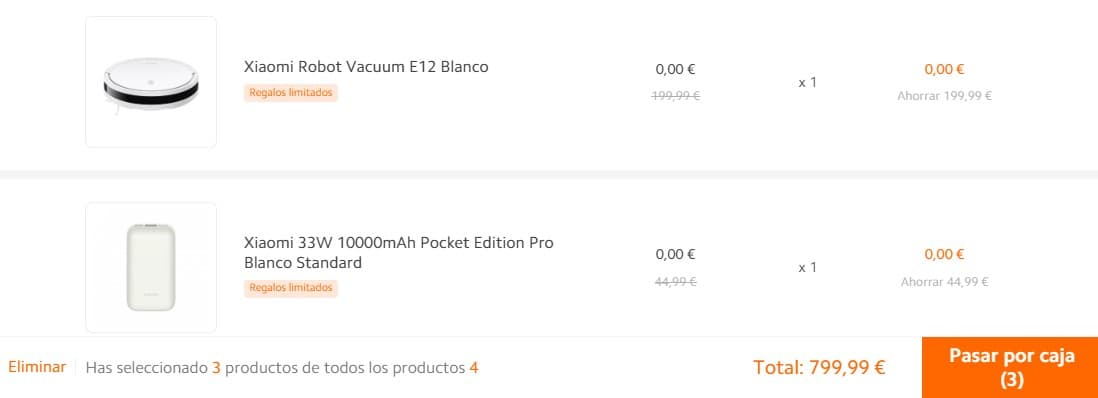Screen dimensions: 1098x398
Task: Click the Ahorrar 44,99 € savings text
Action: coord(945,282)
